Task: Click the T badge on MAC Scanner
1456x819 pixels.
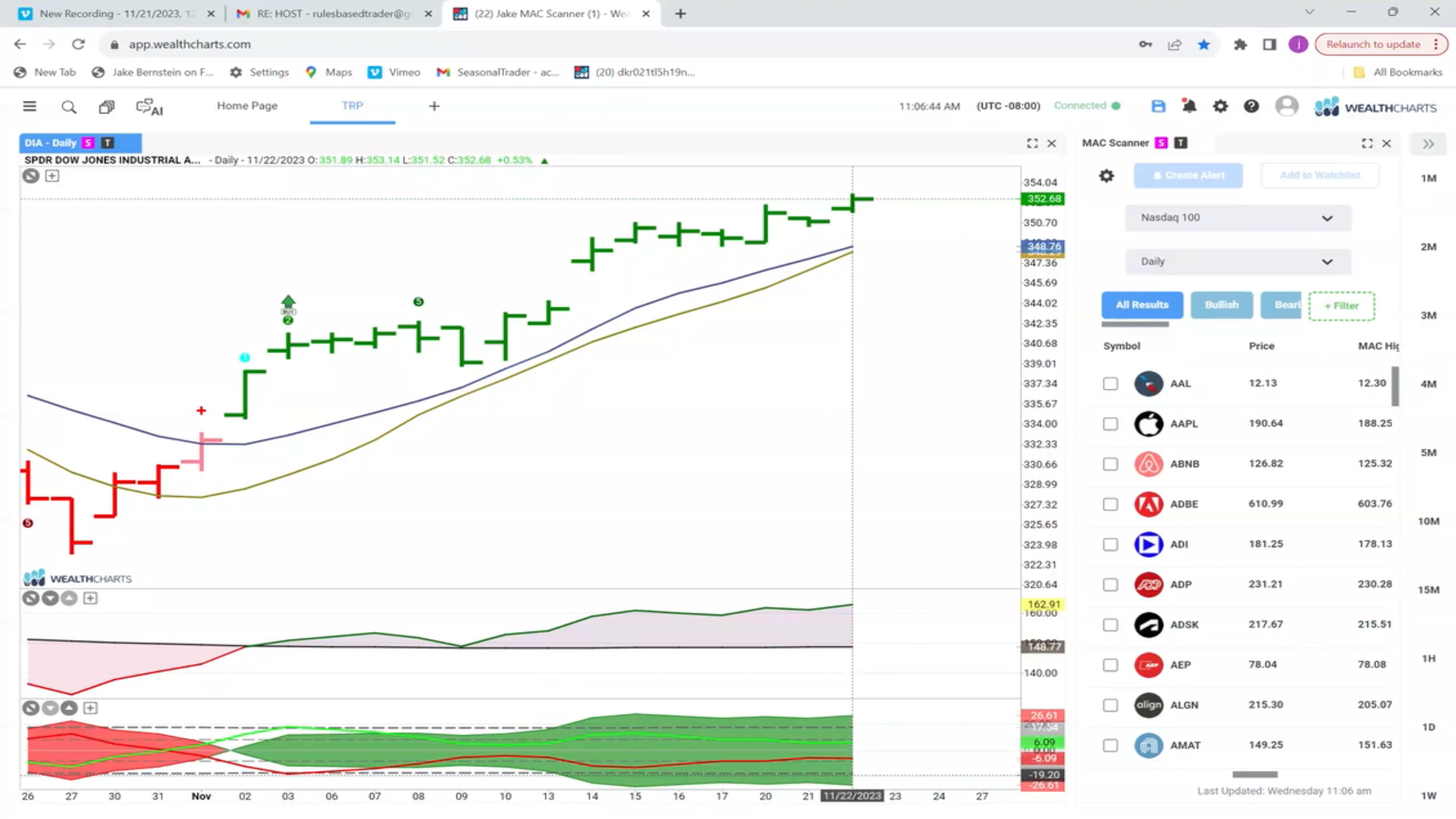Action: tap(1181, 143)
